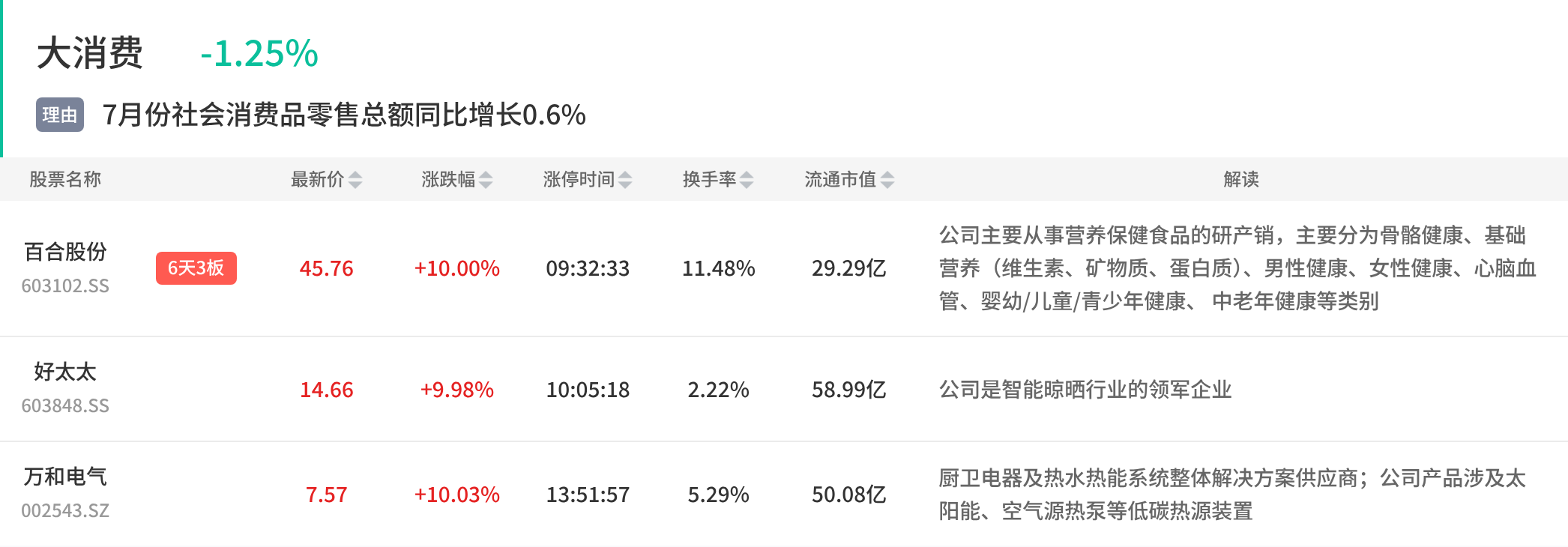This screenshot has width=1568, height=547.
Task: Click stock code 603848.SS
Action: [65, 406]
